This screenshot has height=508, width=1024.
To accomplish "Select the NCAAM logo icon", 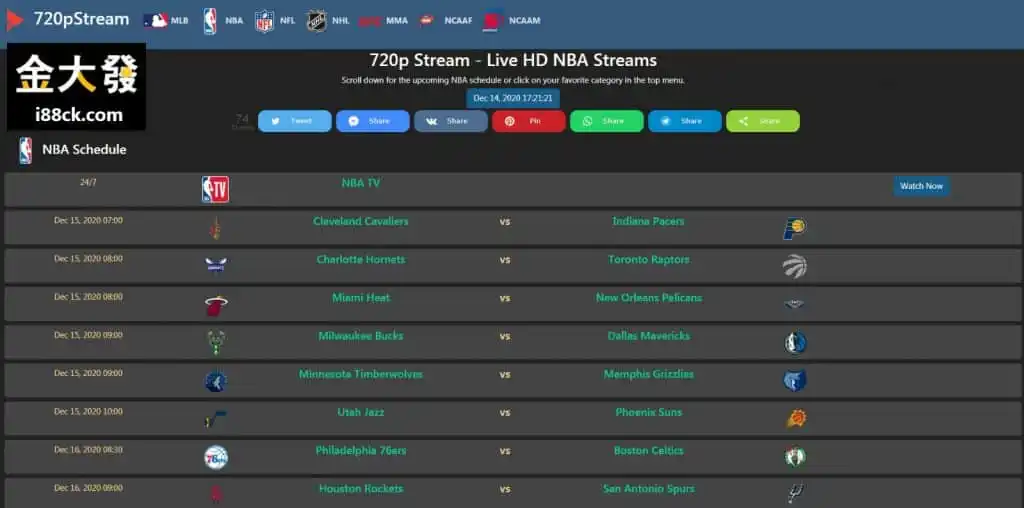I will pos(493,20).
